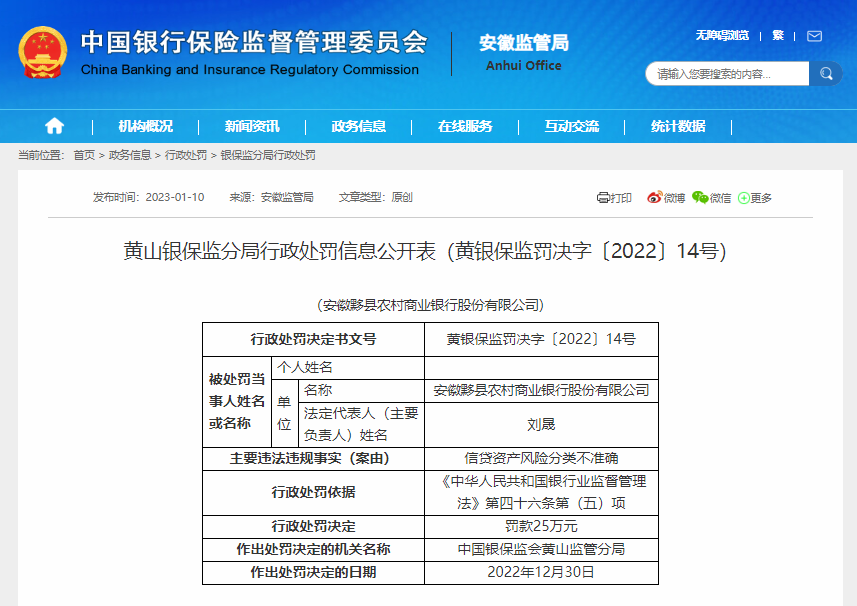Click the 无障碍浏览 link
857x606 pixels.
point(722,36)
